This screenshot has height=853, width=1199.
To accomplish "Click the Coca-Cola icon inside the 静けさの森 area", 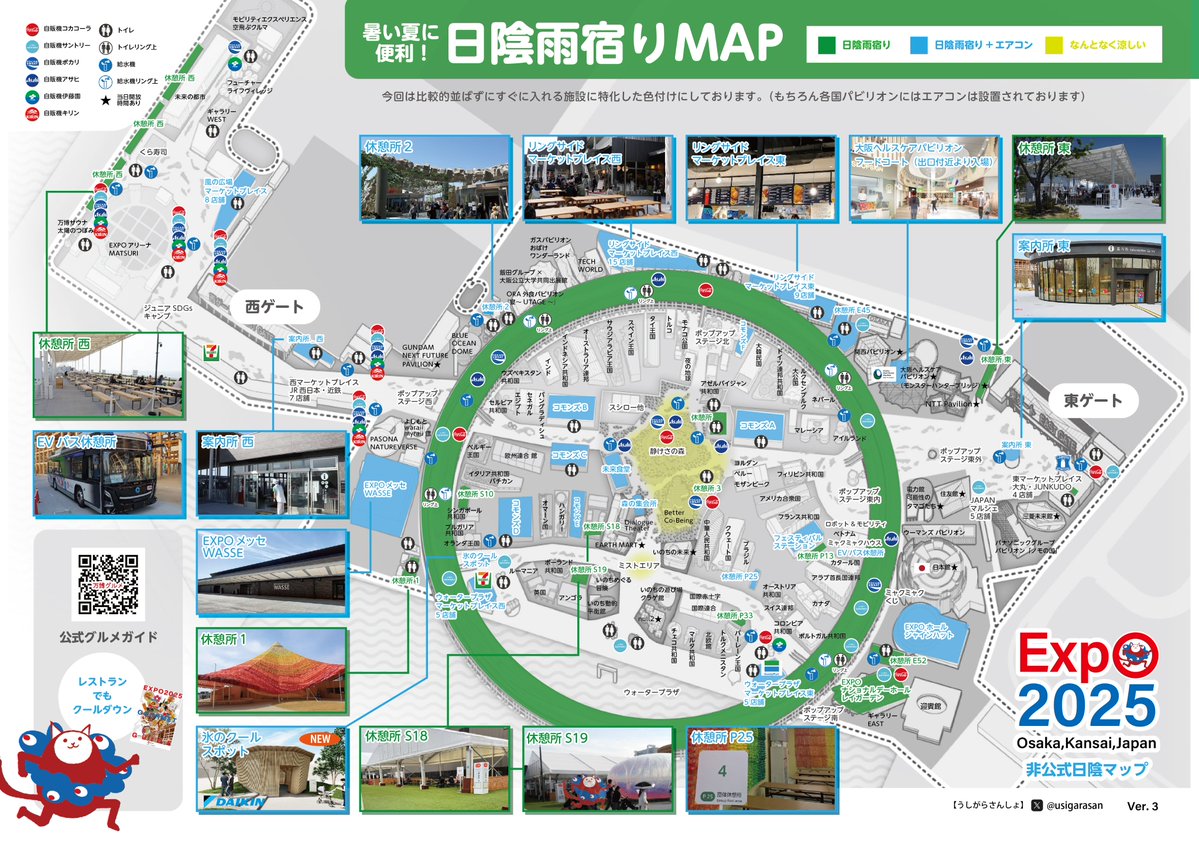I will [x=666, y=436].
